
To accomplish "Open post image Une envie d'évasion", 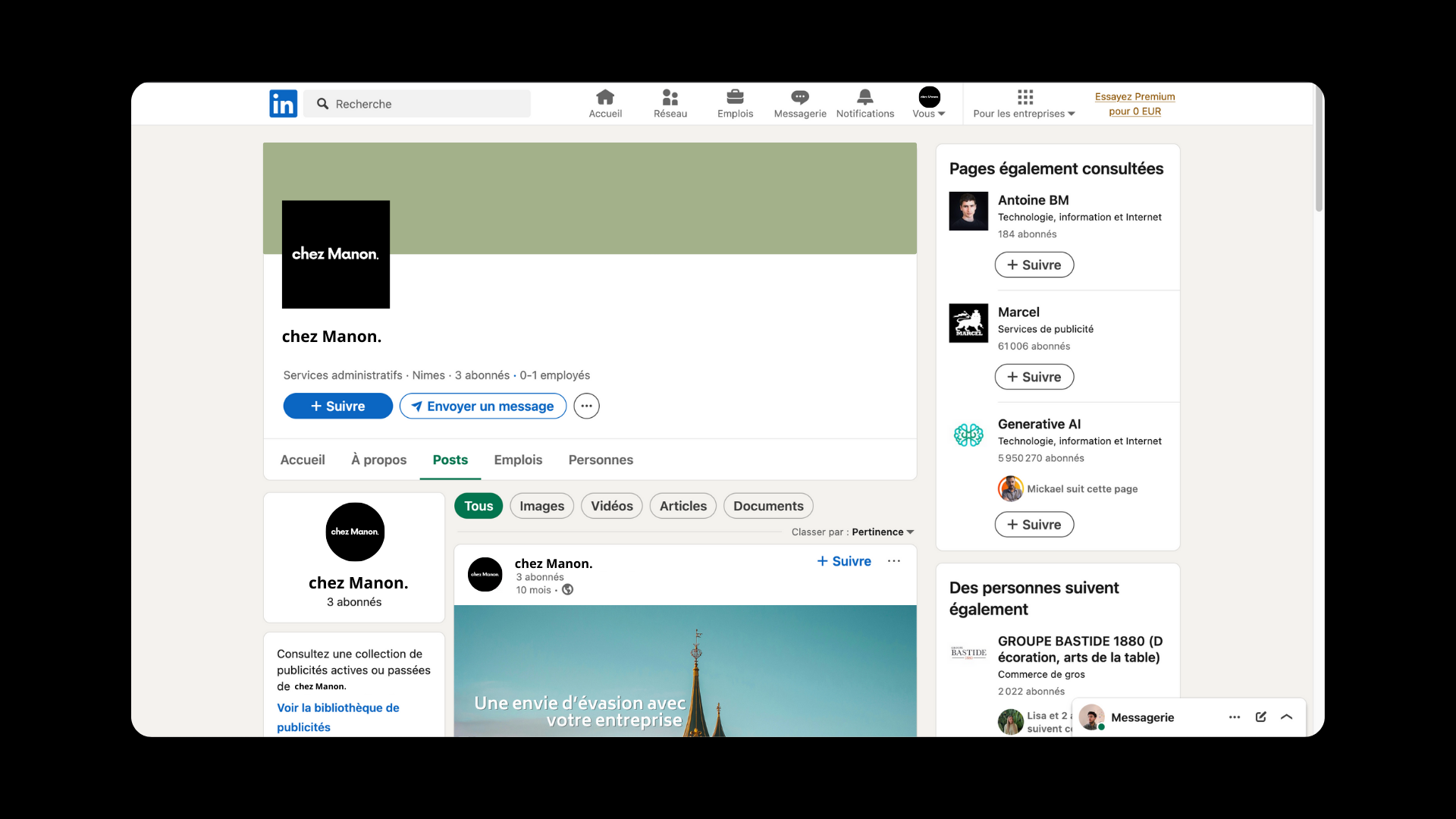I will click(686, 671).
